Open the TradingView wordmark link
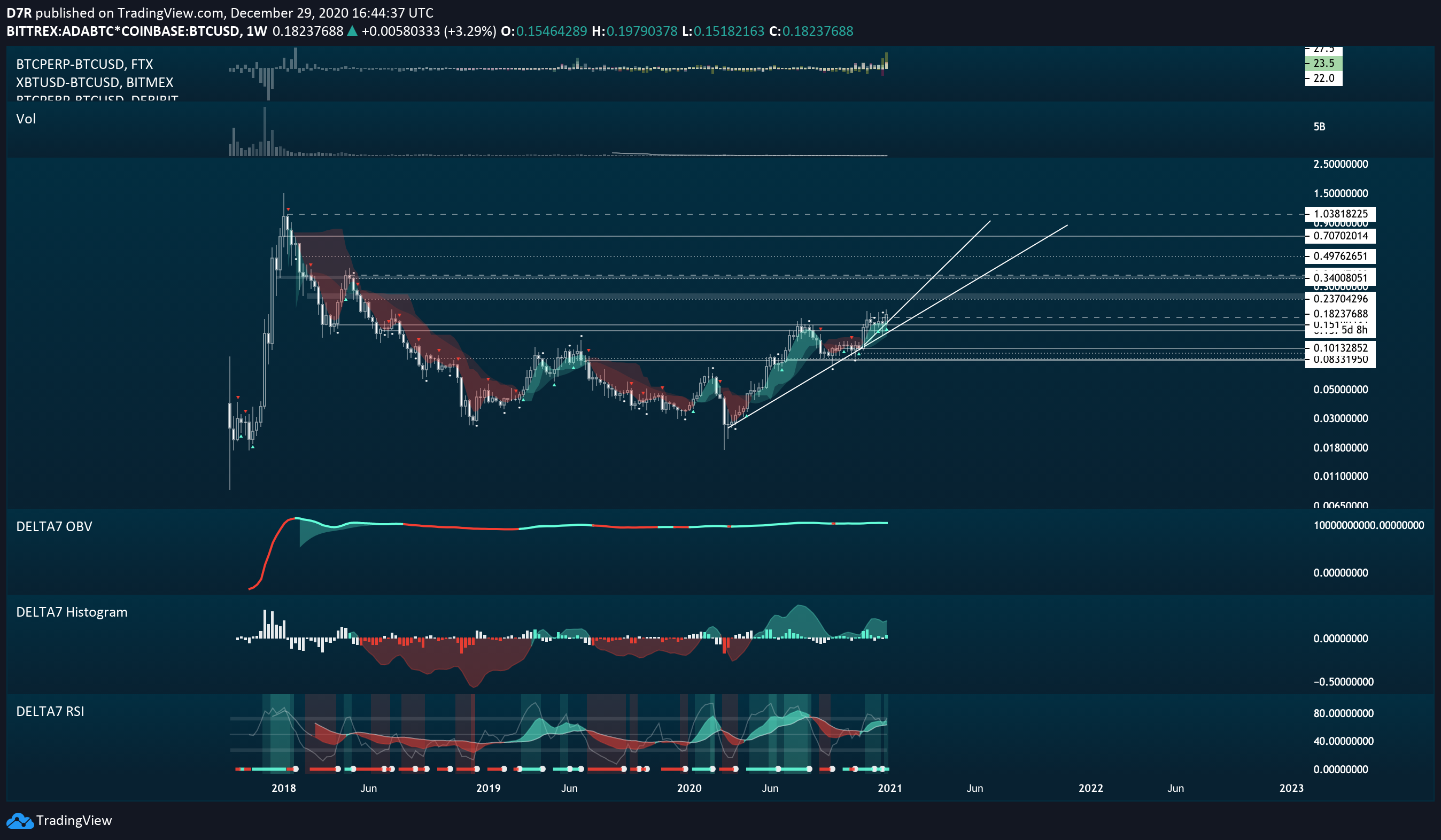The width and height of the screenshot is (1441, 840). [x=74, y=821]
